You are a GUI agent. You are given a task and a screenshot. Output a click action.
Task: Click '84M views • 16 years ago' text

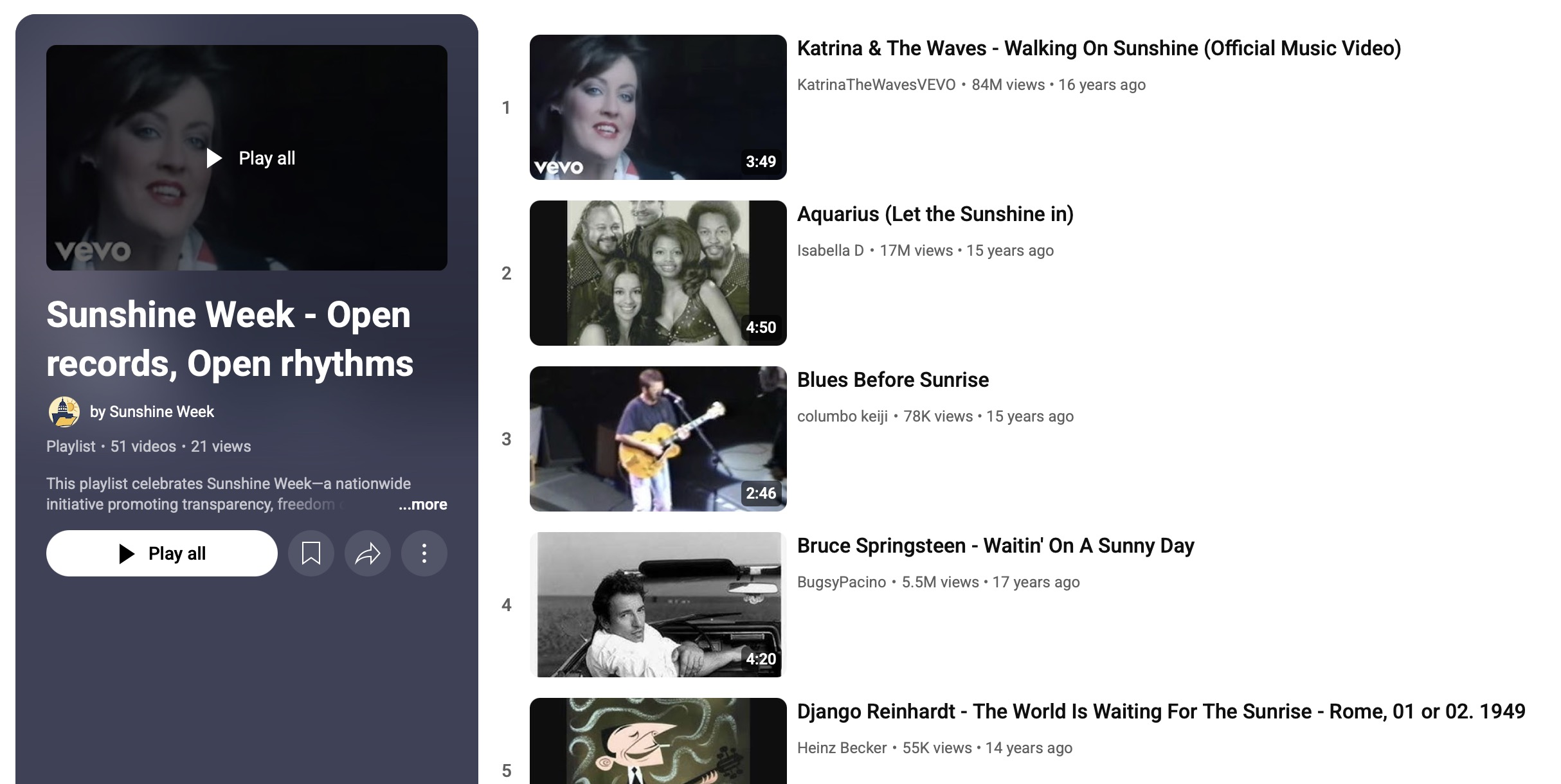coord(1059,85)
